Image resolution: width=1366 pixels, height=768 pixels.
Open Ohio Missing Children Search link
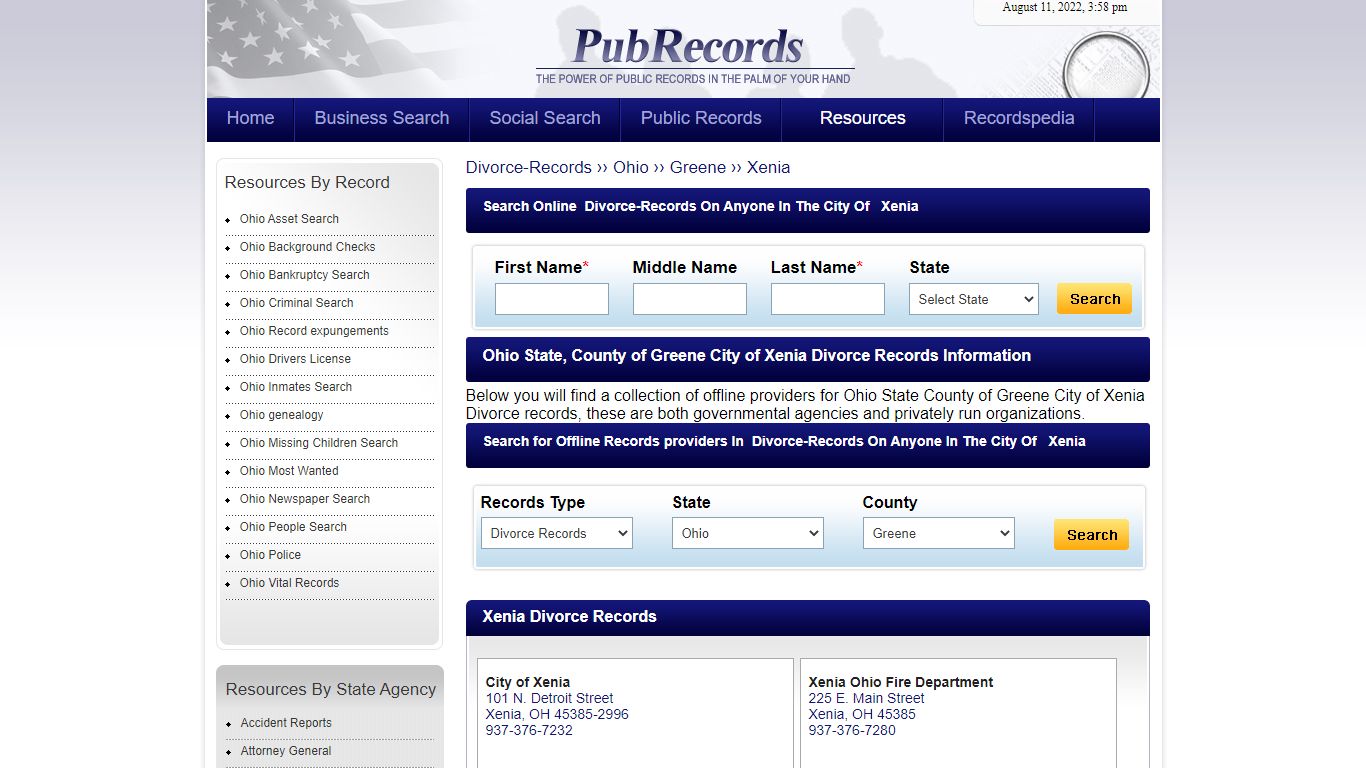tap(319, 443)
